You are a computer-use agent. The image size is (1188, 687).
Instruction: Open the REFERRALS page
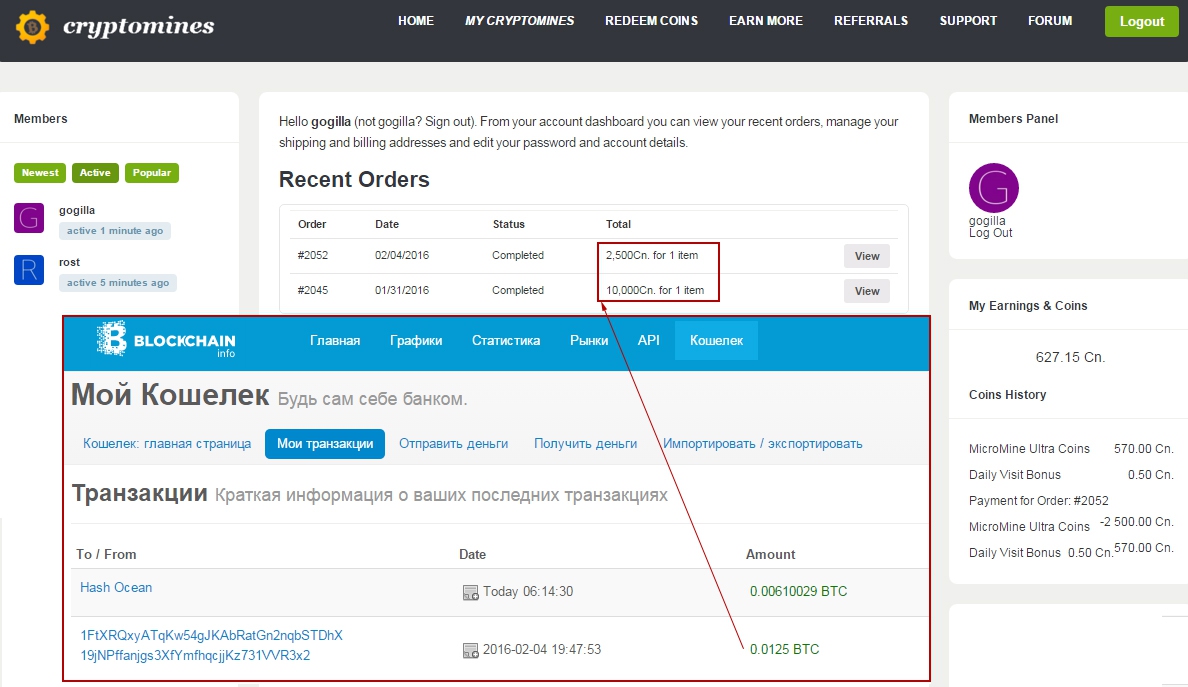tap(871, 21)
